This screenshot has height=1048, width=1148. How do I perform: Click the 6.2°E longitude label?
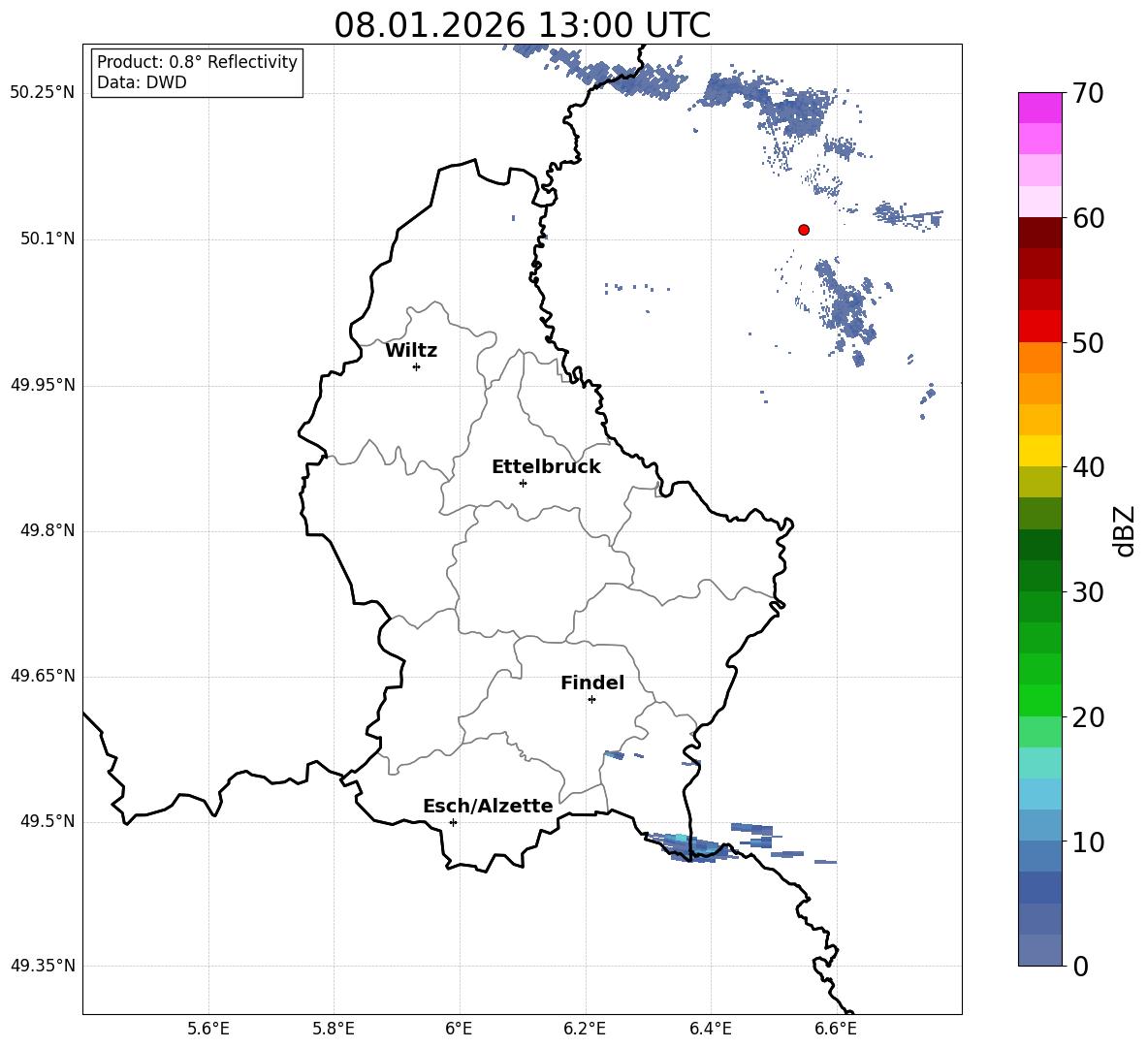click(585, 1029)
